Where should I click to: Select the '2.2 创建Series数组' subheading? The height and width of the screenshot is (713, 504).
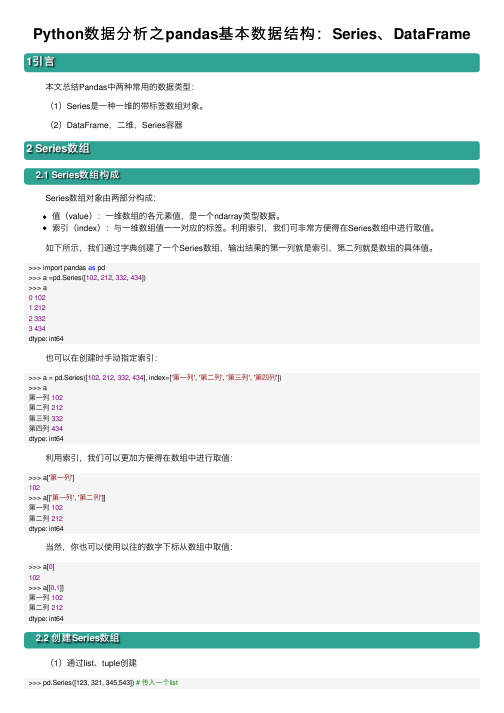(x=252, y=640)
